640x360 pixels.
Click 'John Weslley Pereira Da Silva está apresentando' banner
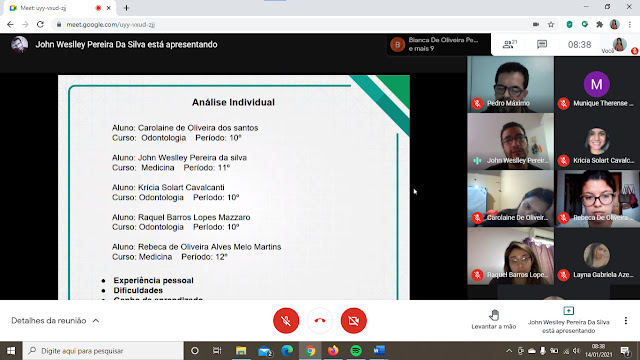(x=126, y=44)
